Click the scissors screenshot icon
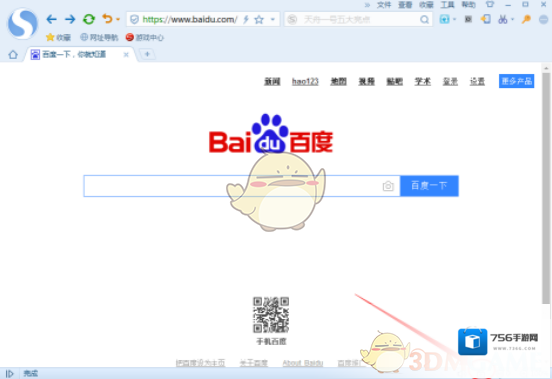This screenshot has width=552, height=379. [502, 19]
